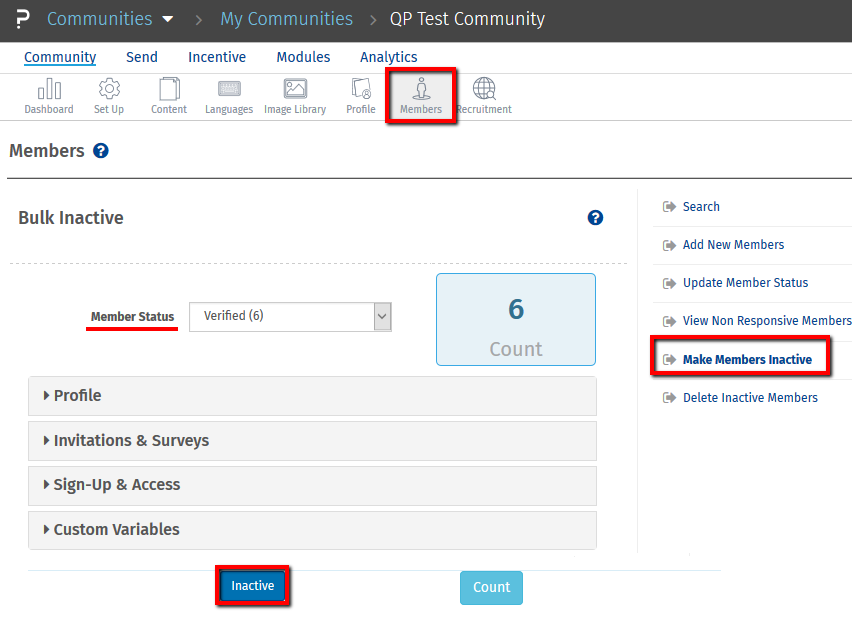Switch to the Incentive tab
The width and height of the screenshot is (852, 624).
pos(217,57)
